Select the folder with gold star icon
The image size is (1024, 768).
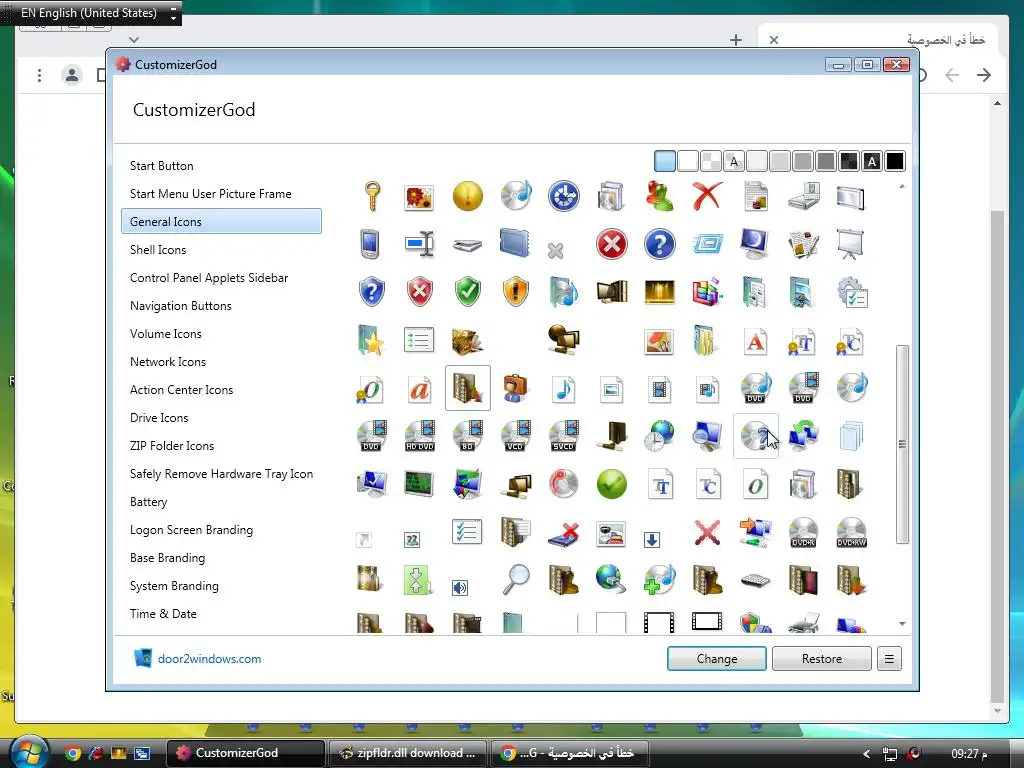371,340
